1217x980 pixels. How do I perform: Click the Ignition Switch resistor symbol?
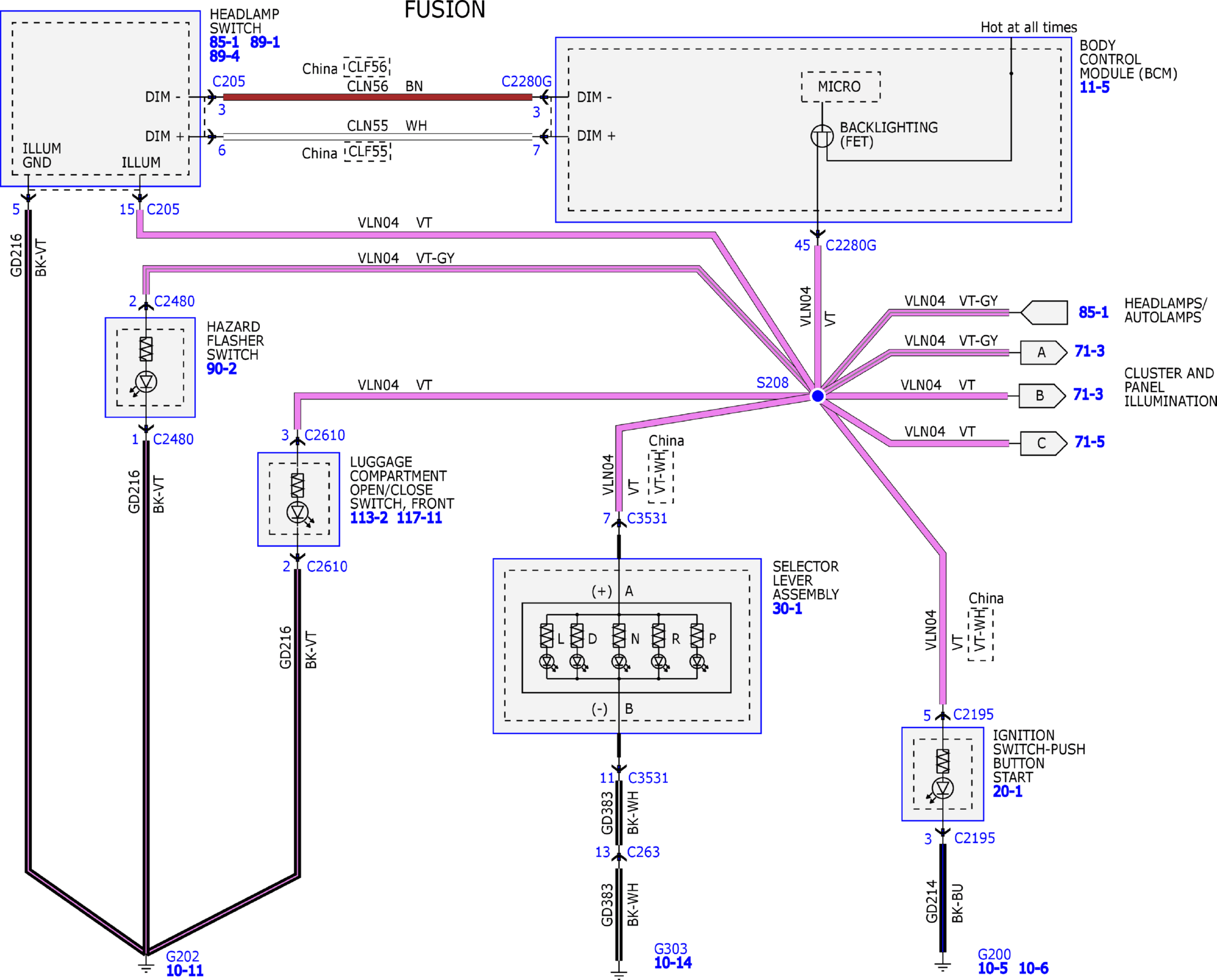tap(943, 761)
